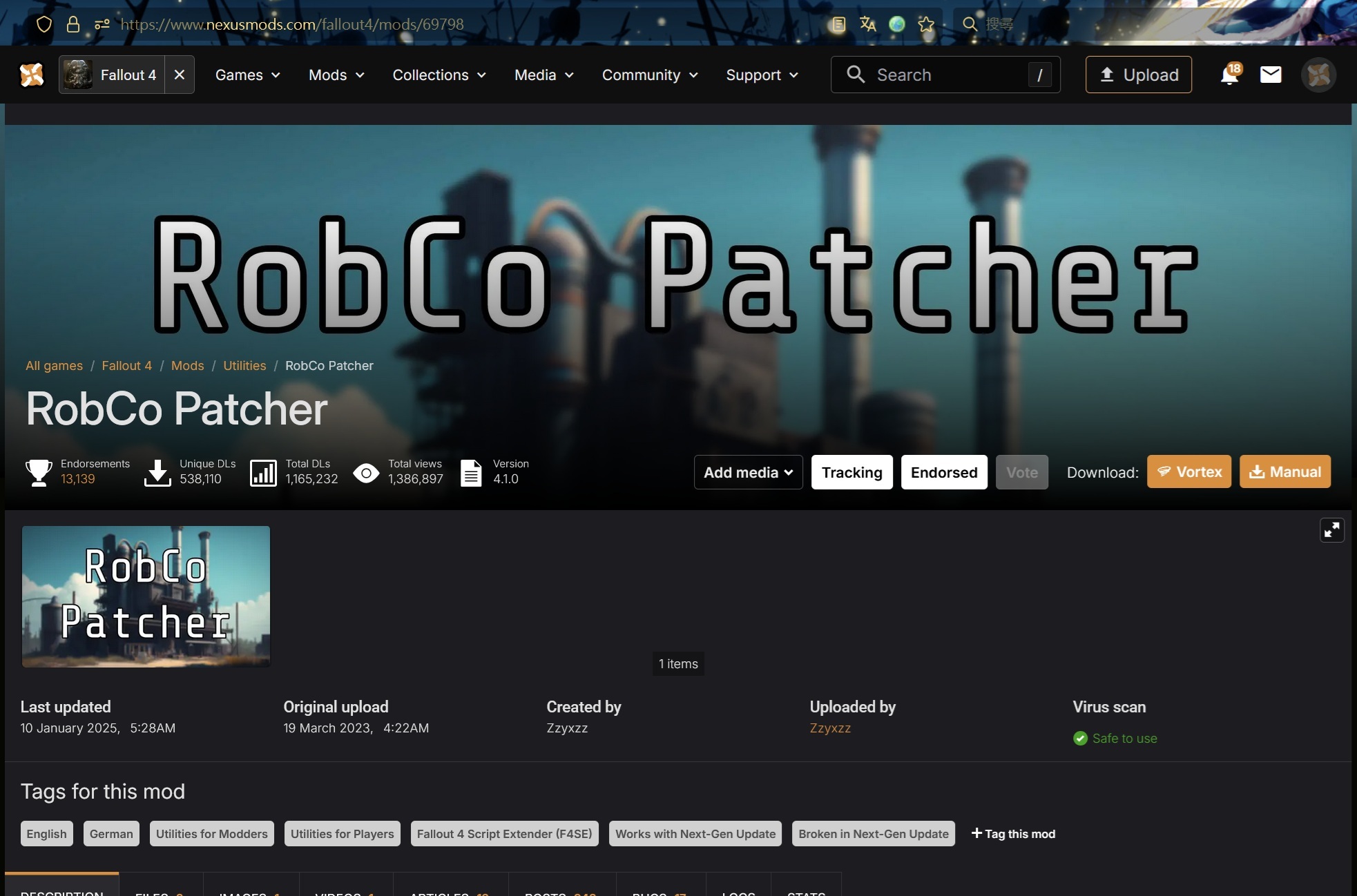The width and height of the screenshot is (1357, 896).
Task: Open the Utilities breadcrumb link
Action: point(244,366)
